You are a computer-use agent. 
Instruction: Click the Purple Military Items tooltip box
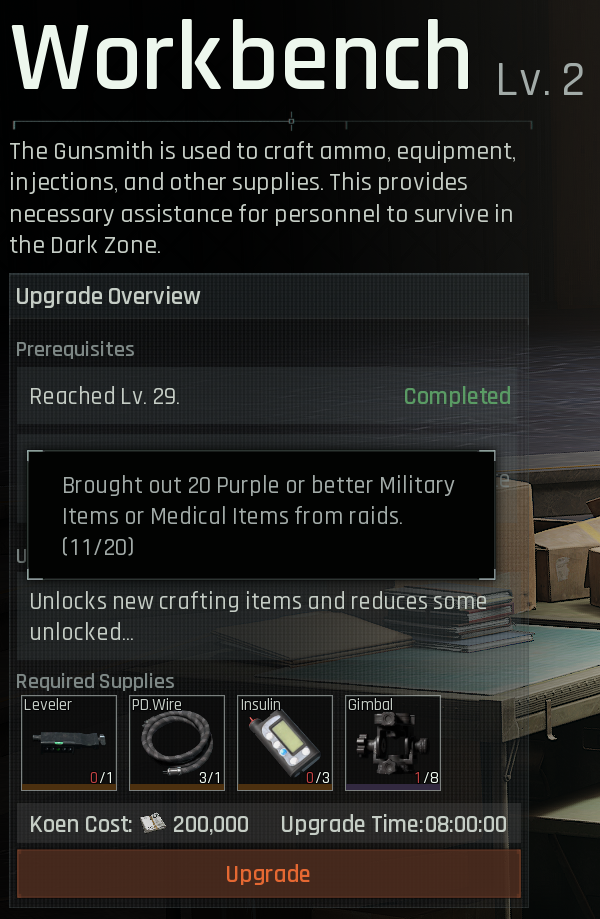pos(261,515)
